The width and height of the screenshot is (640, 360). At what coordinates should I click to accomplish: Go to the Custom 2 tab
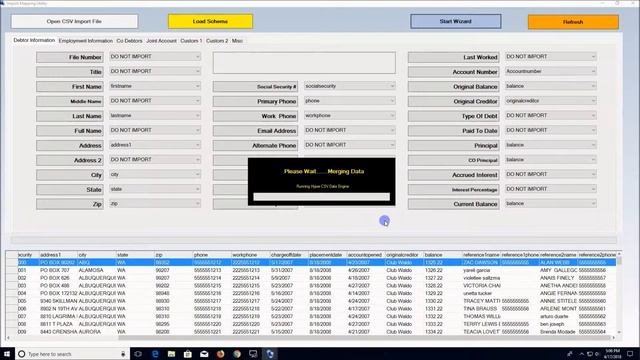pyautogui.click(x=217, y=41)
